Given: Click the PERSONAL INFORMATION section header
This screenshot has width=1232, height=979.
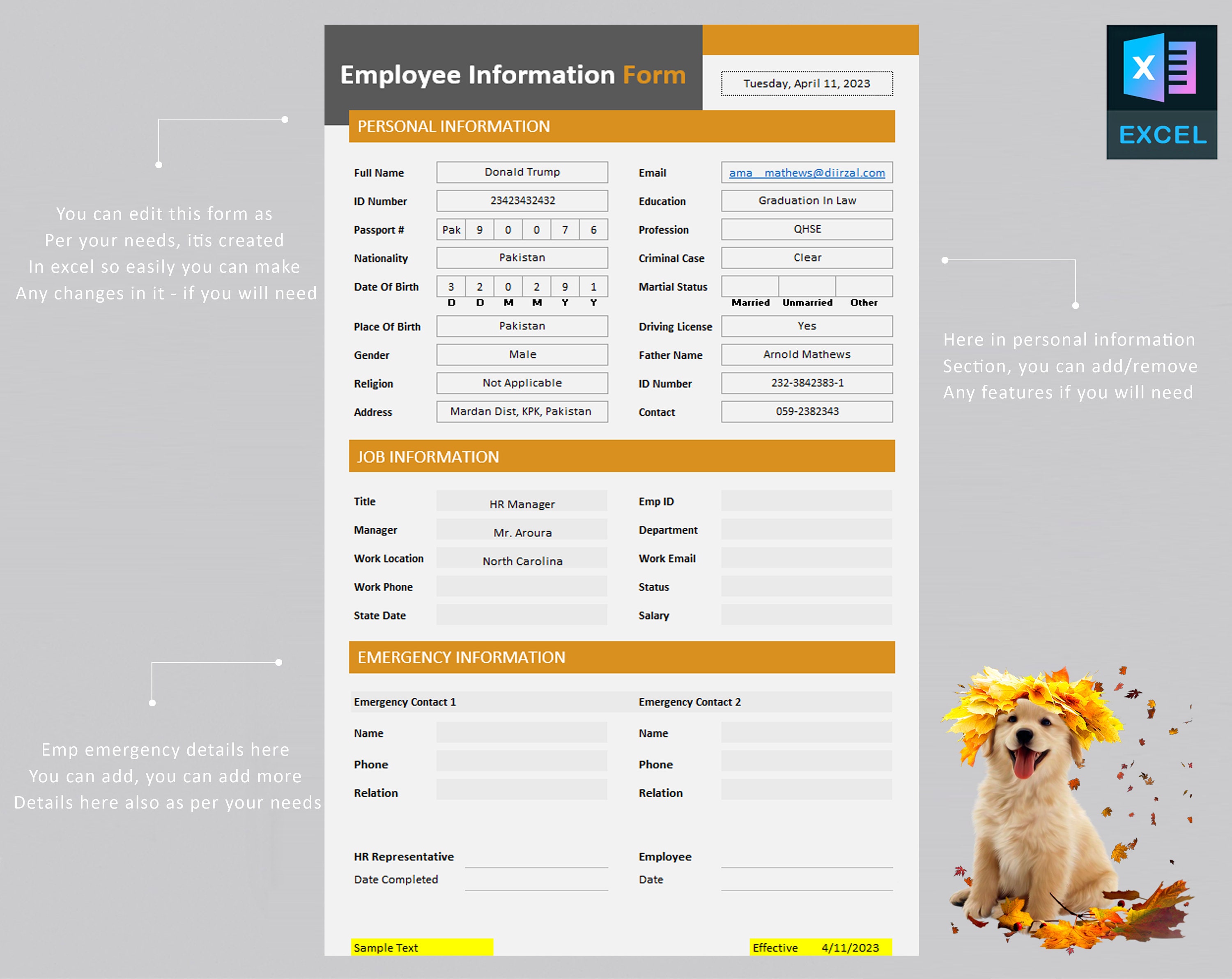Looking at the screenshot, I should point(622,126).
